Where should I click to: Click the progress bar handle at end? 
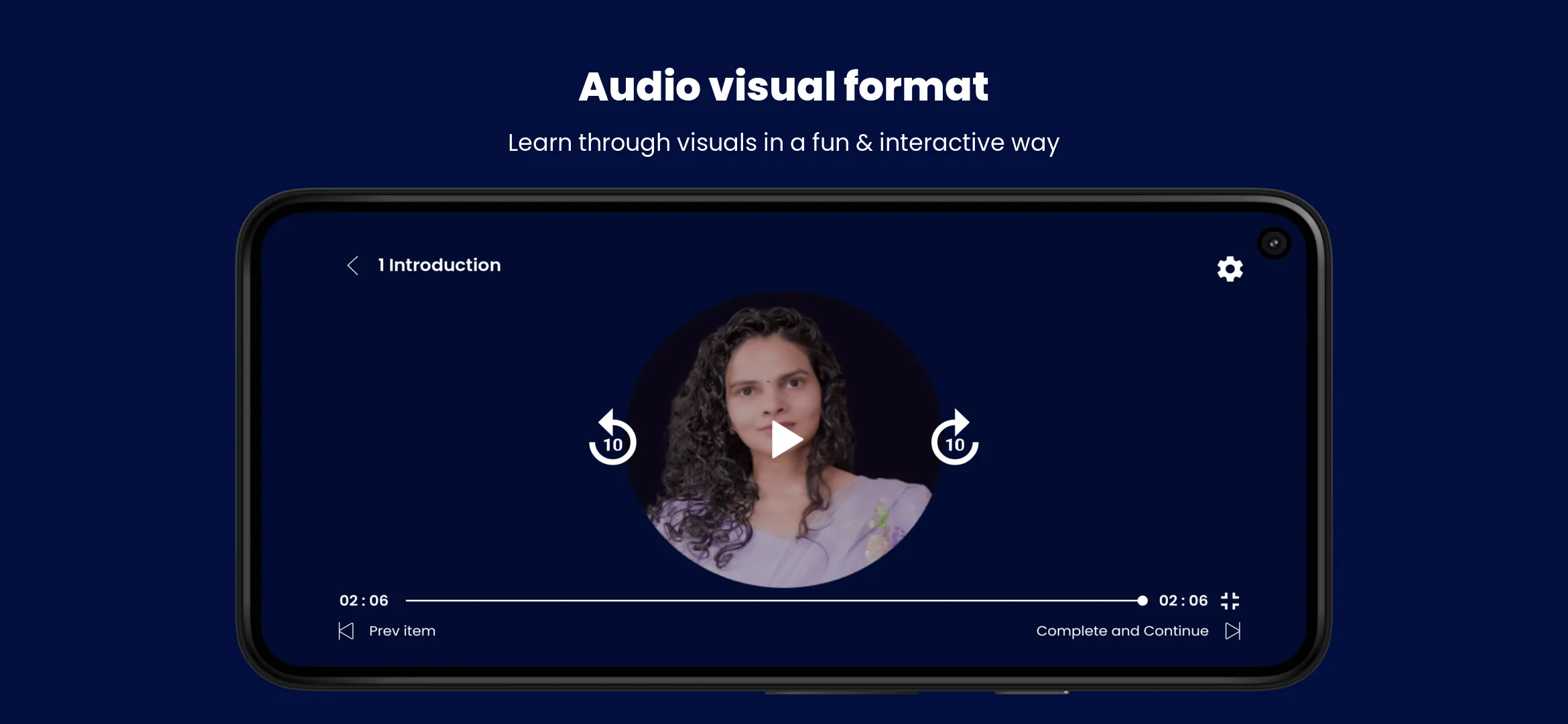click(x=1142, y=601)
